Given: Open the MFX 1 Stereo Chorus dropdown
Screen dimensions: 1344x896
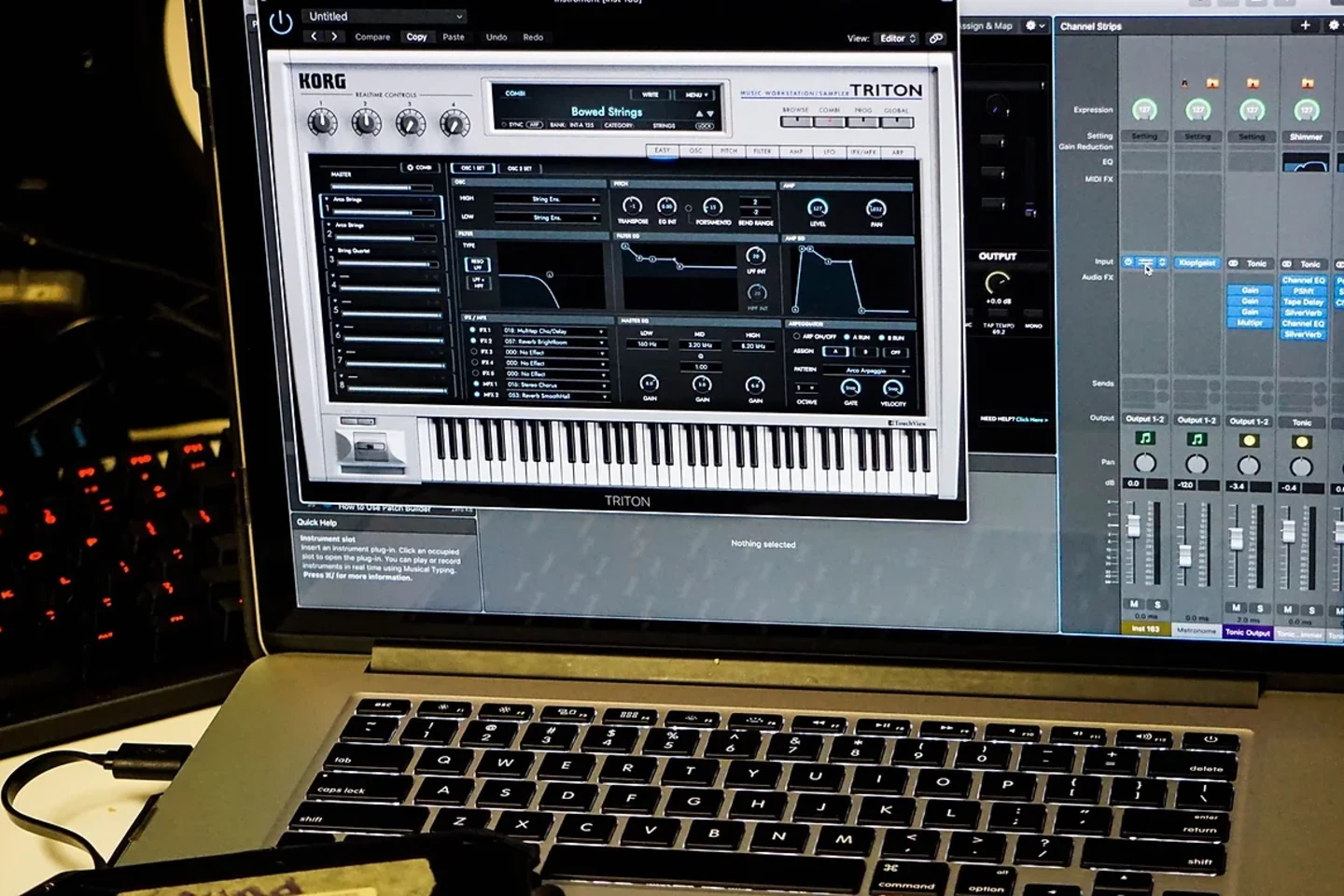Looking at the screenshot, I should [x=557, y=385].
